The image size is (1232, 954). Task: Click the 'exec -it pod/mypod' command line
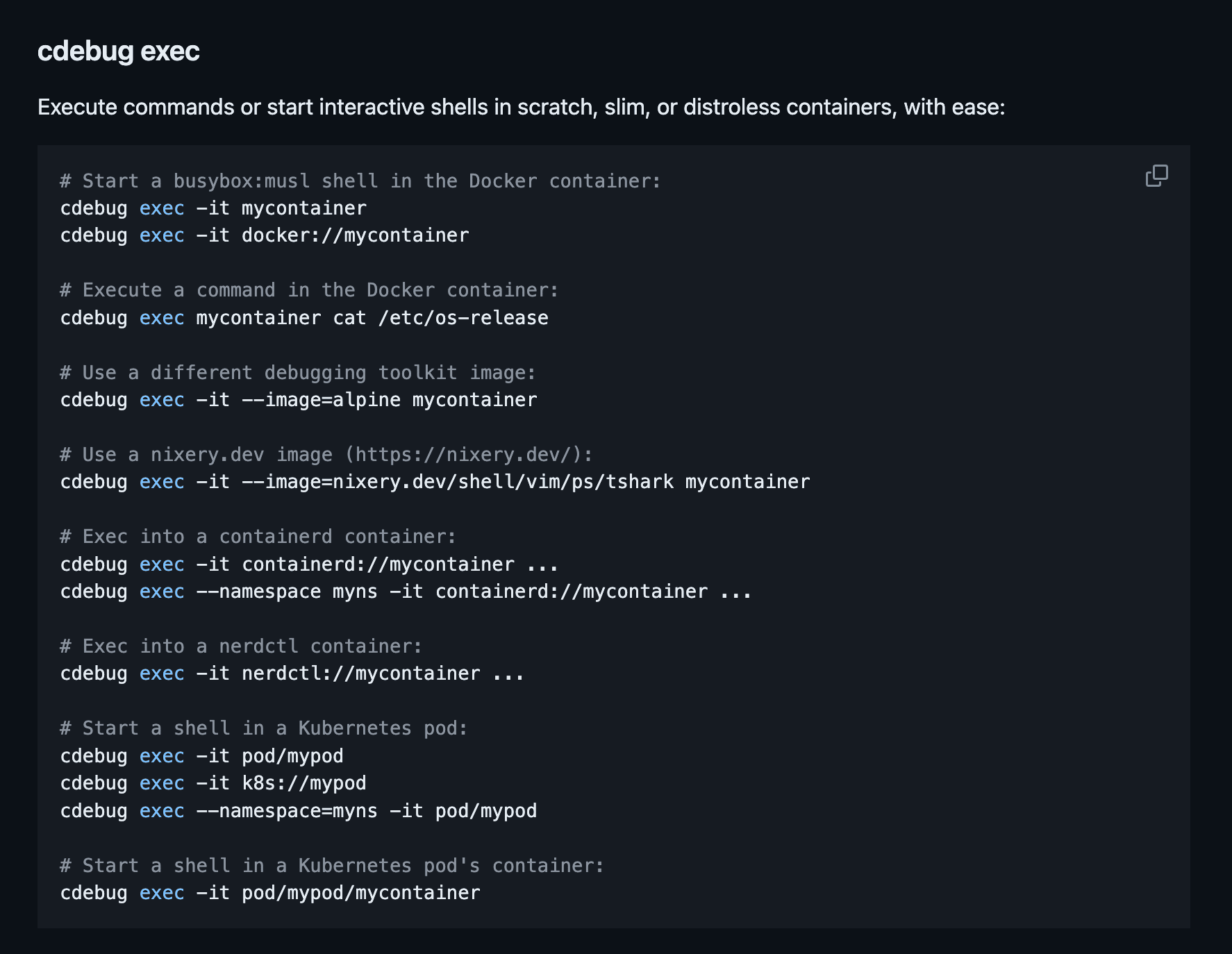pos(202,756)
